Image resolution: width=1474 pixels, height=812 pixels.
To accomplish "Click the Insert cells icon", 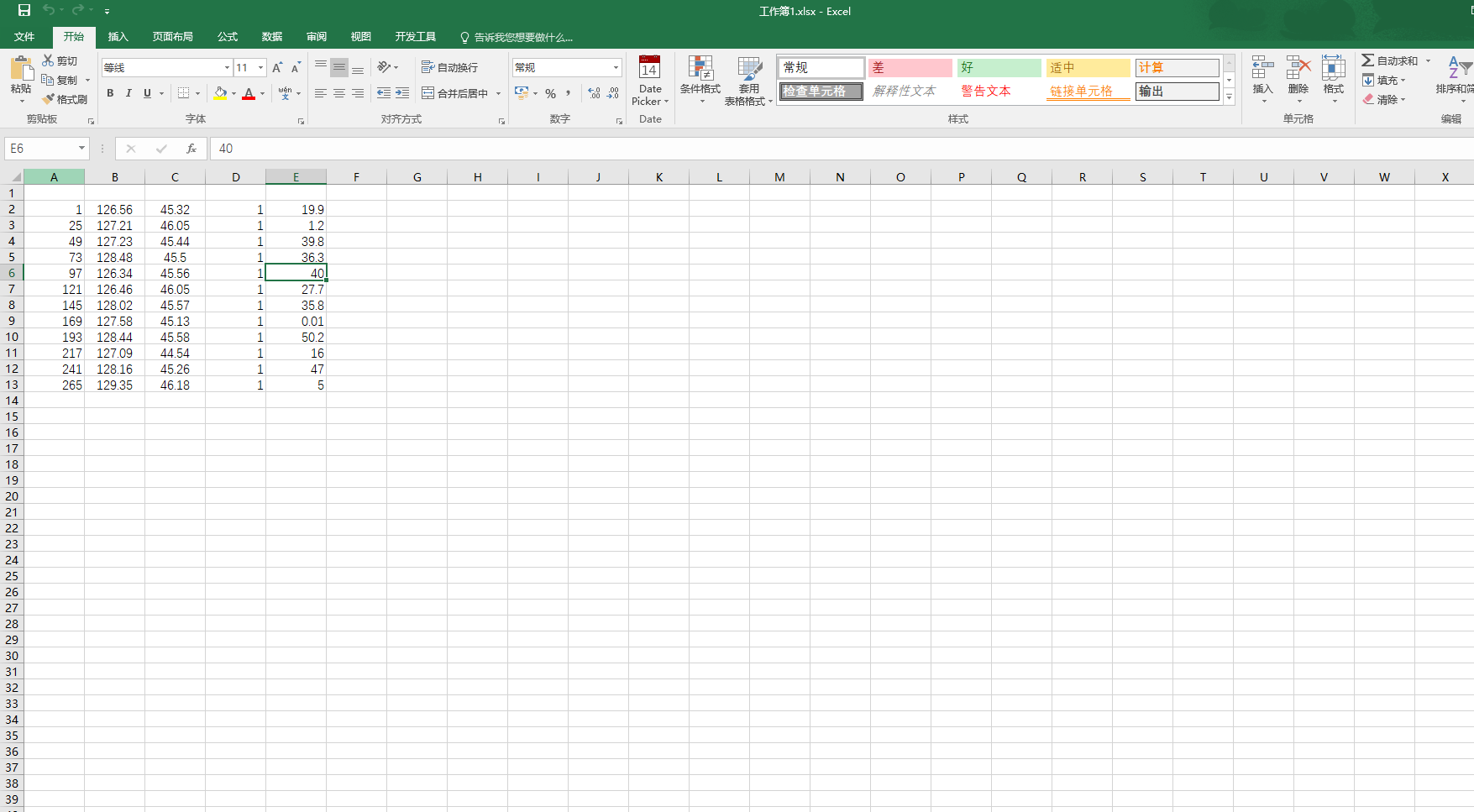I will [x=1262, y=68].
